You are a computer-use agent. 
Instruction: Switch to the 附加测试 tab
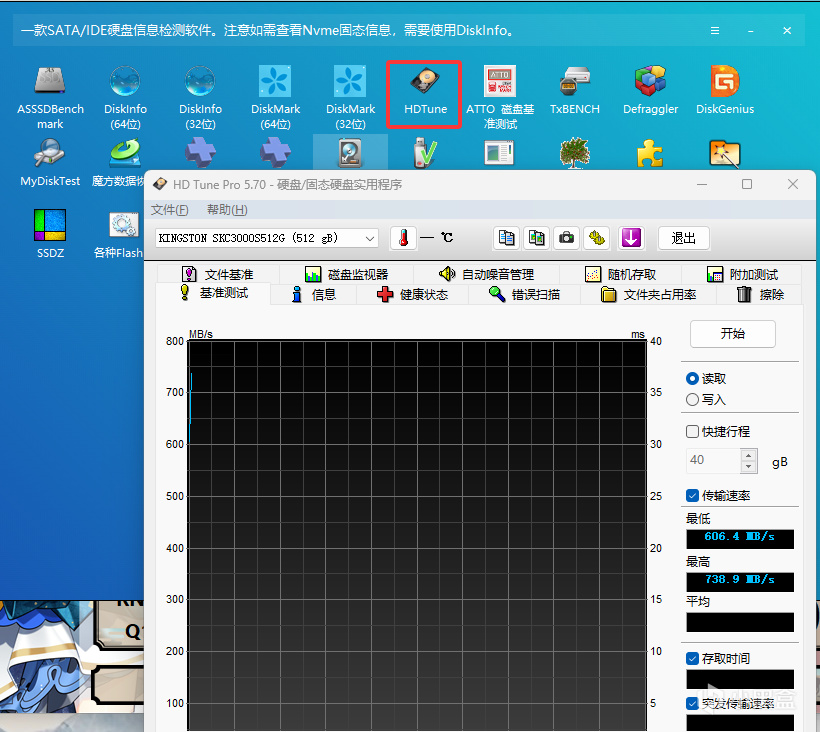pos(742,274)
